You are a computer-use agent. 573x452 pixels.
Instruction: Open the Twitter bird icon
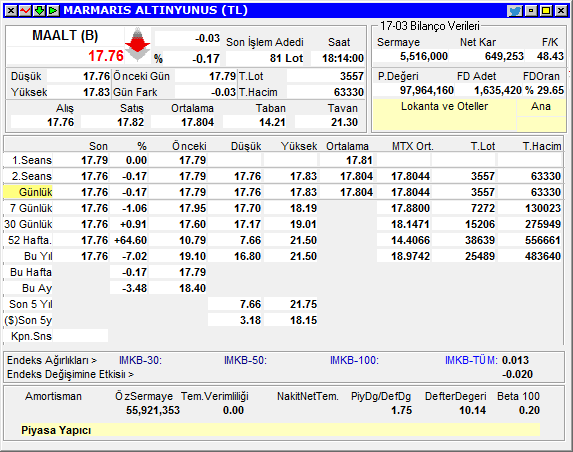[515, 11]
